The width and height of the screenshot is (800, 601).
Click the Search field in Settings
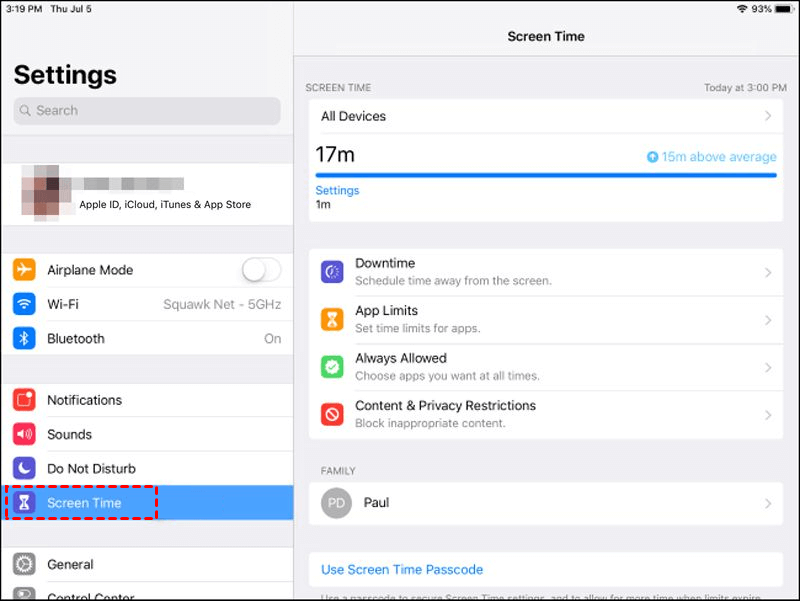pos(147,111)
